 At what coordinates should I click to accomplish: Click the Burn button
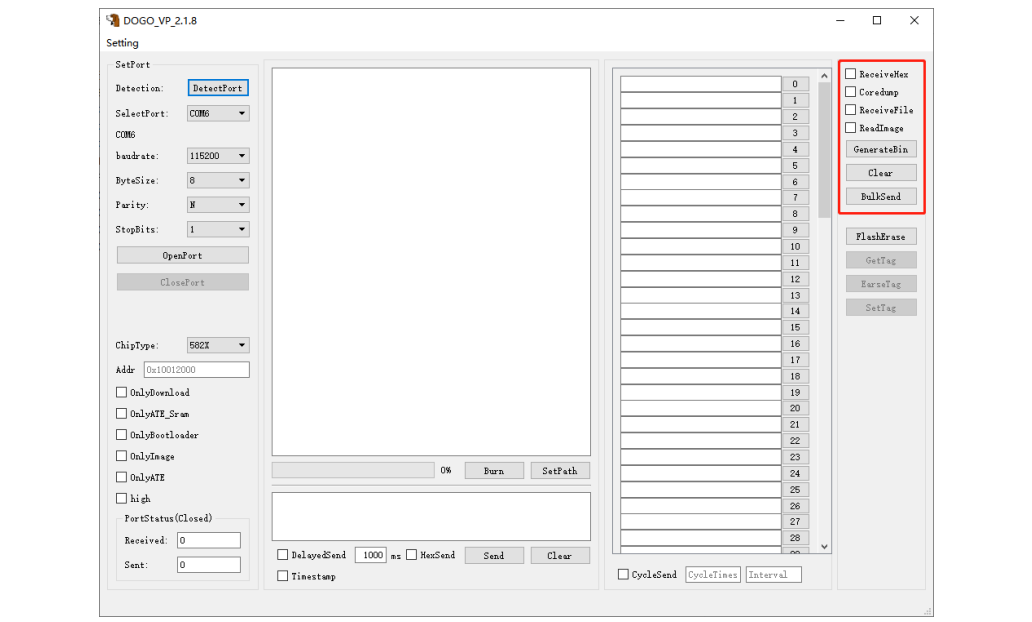pos(494,471)
